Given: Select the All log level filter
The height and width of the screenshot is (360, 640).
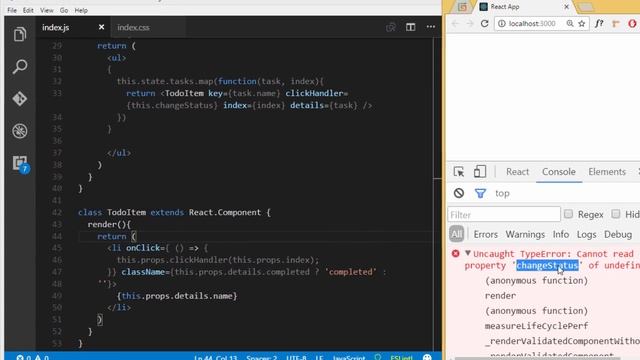Looking at the screenshot, I should (456, 234).
